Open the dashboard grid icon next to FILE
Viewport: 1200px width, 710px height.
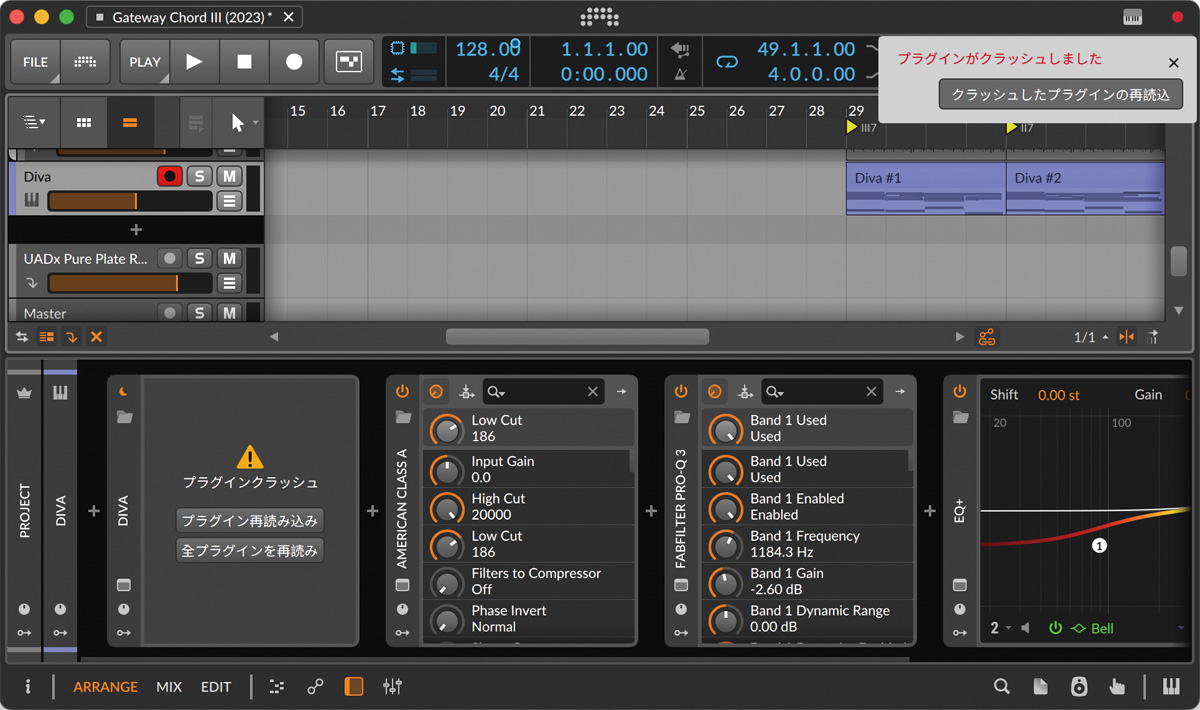coord(86,61)
